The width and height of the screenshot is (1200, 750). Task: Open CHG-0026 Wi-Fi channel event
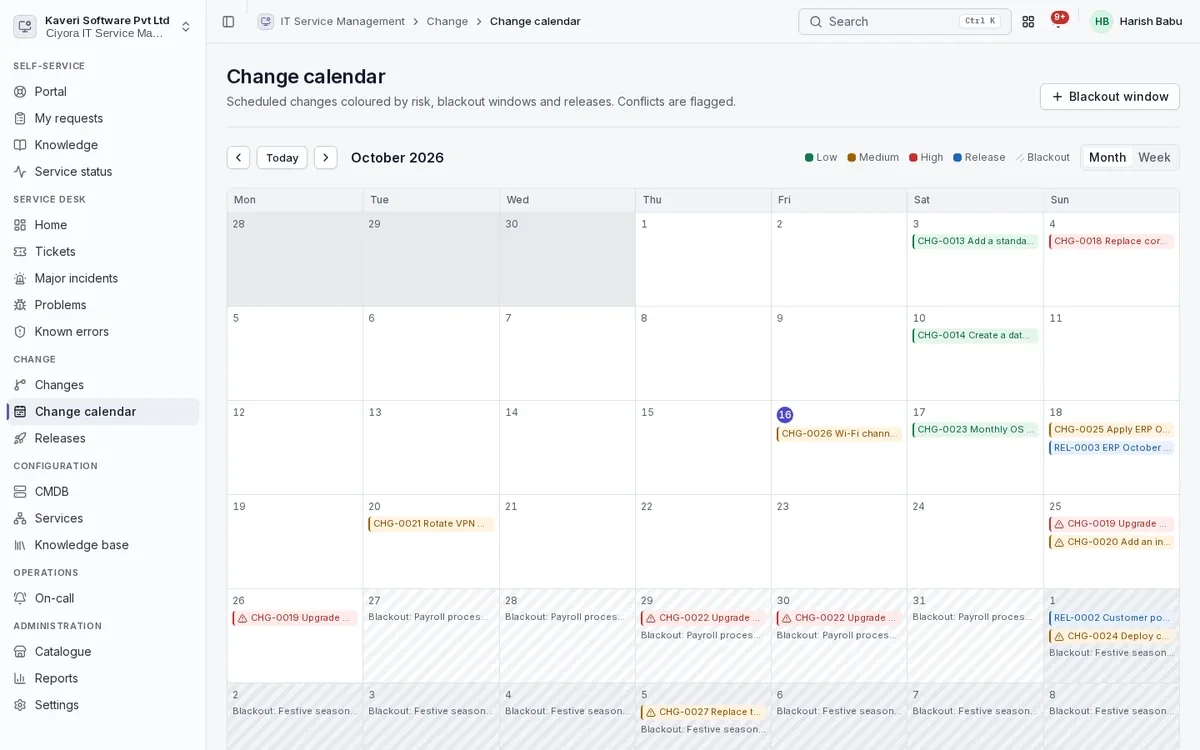coord(839,434)
